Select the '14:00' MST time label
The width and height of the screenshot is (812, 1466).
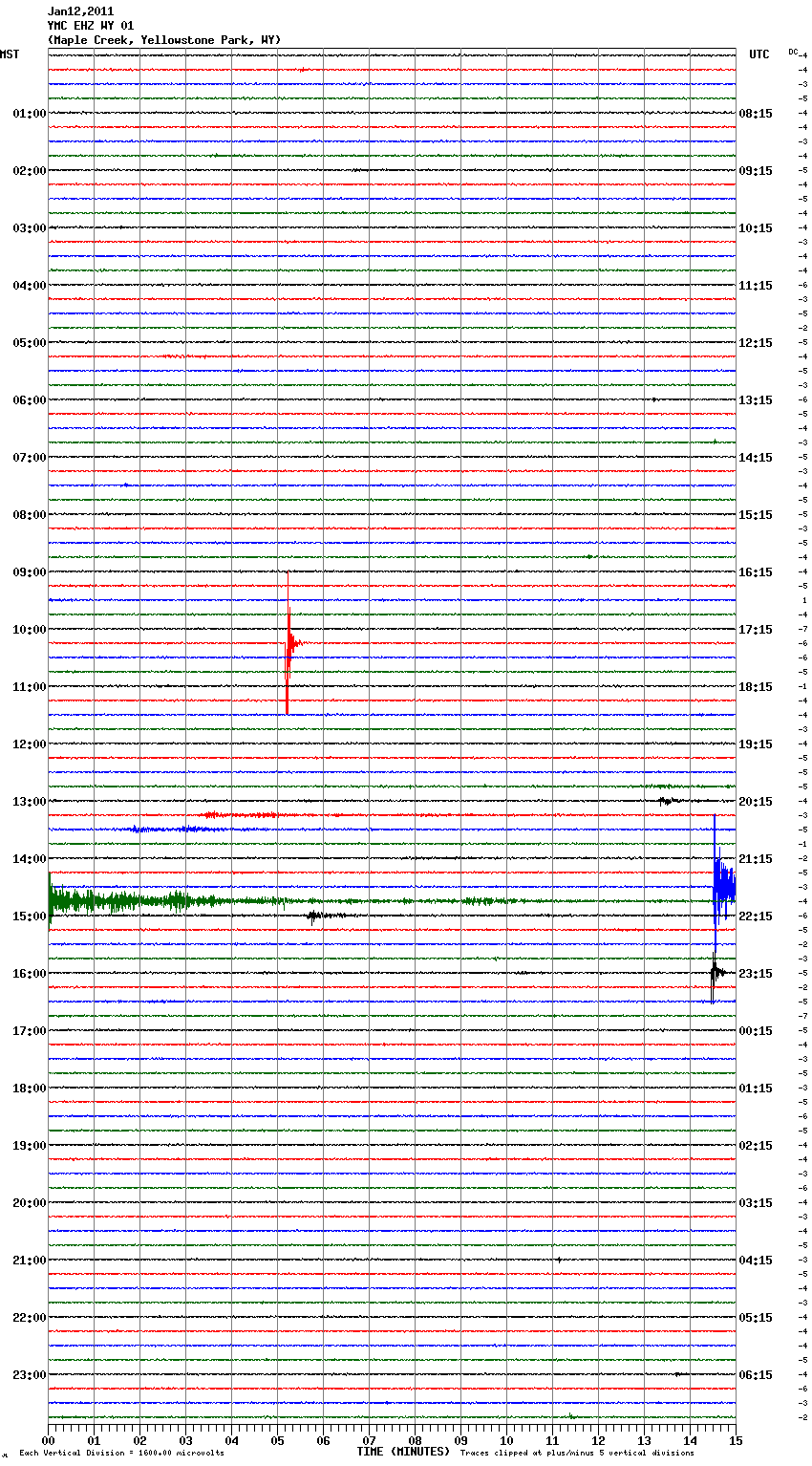[30, 859]
